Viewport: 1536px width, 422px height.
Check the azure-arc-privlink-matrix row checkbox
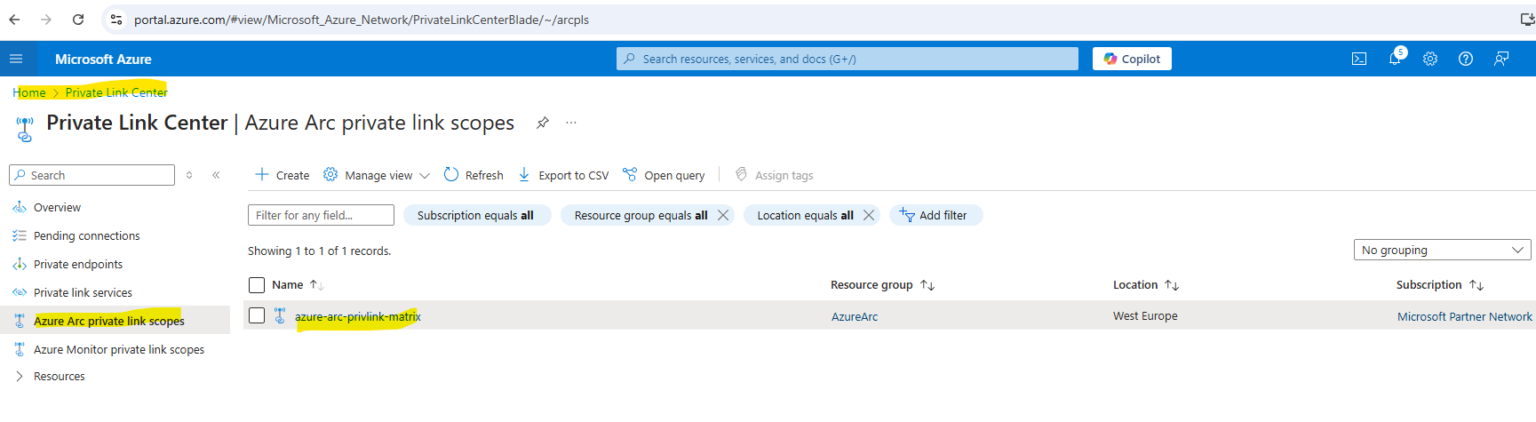point(257,316)
